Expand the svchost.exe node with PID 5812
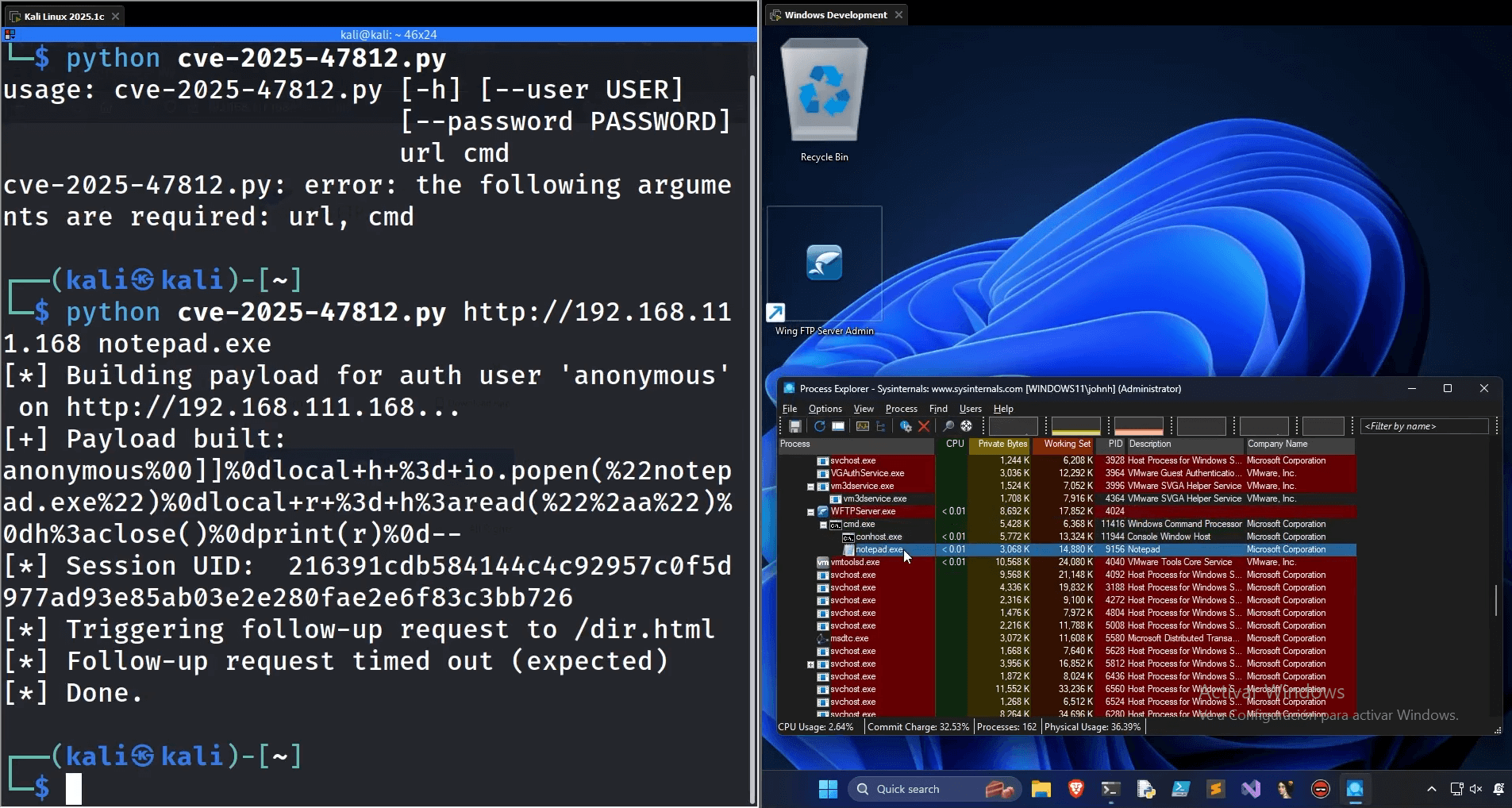 [x=810, y=664]
